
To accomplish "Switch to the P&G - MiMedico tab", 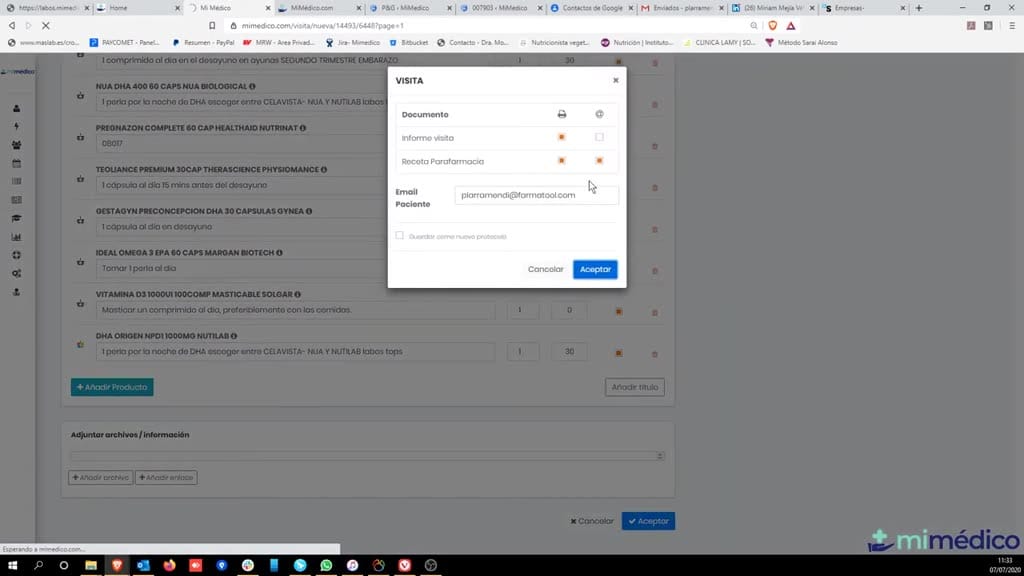I will [409, 8].
